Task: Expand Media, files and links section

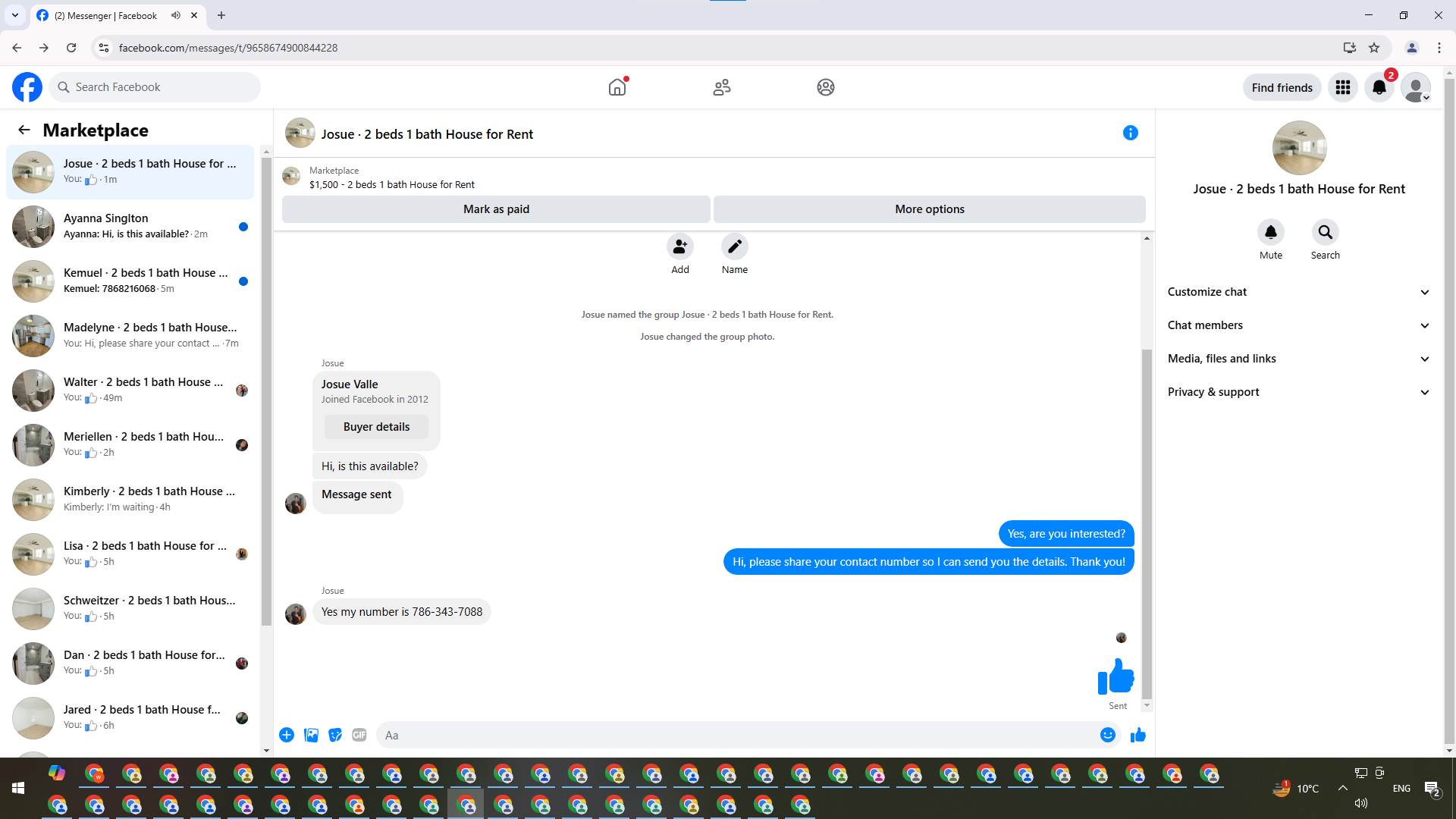Action: 1298,359
